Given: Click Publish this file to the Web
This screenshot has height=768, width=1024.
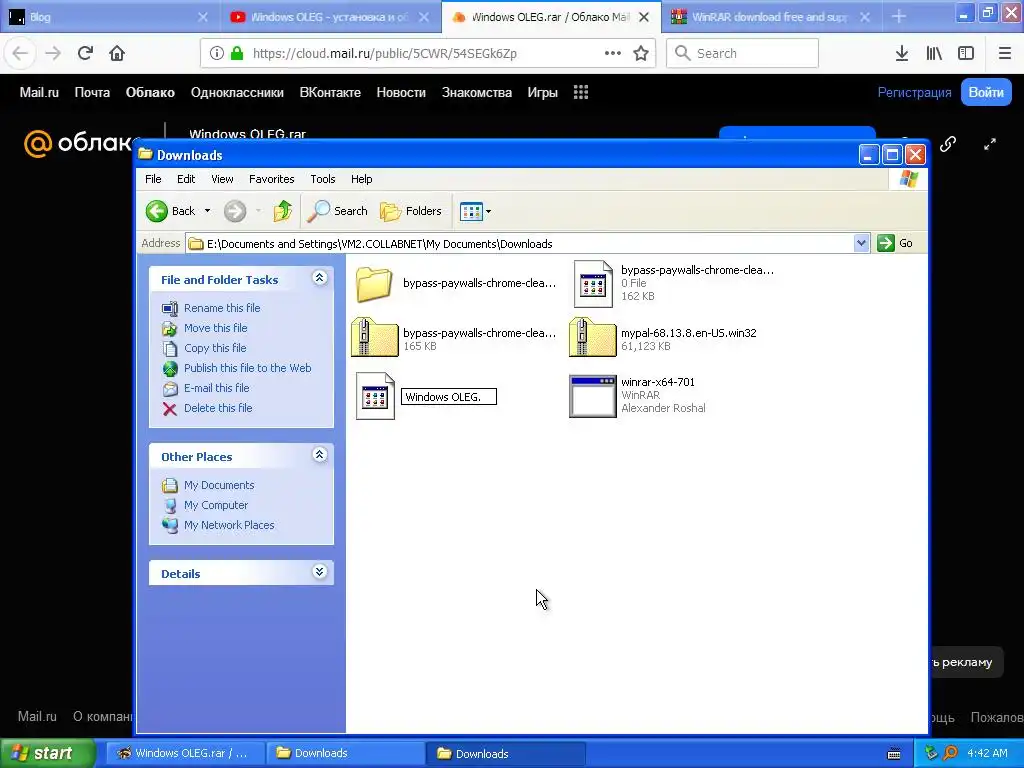Looking at the screenshot, I should (x=248, y=368).
